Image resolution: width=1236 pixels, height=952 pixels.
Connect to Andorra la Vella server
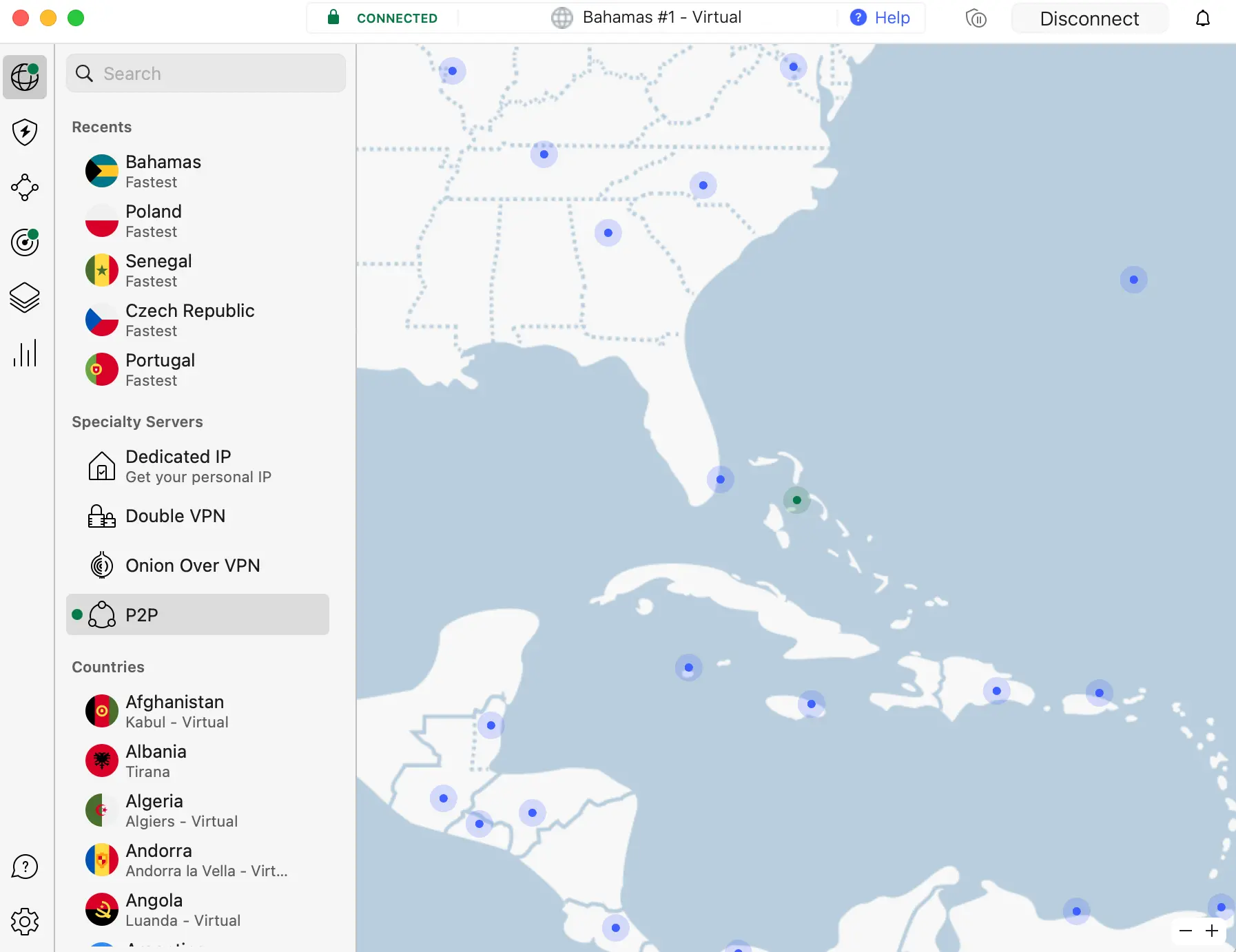tap(198, 860)
